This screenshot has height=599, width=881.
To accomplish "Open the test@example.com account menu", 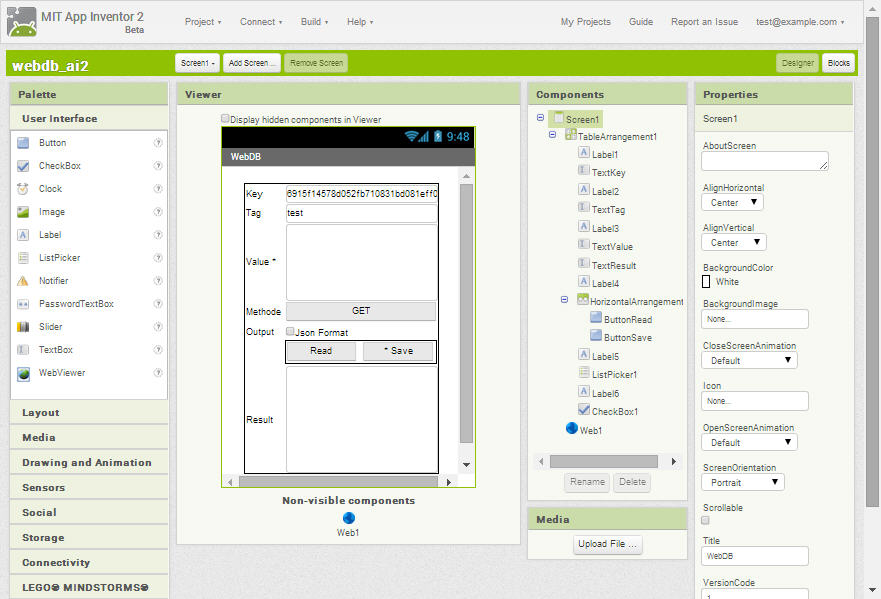I will (x=800, y=22).
